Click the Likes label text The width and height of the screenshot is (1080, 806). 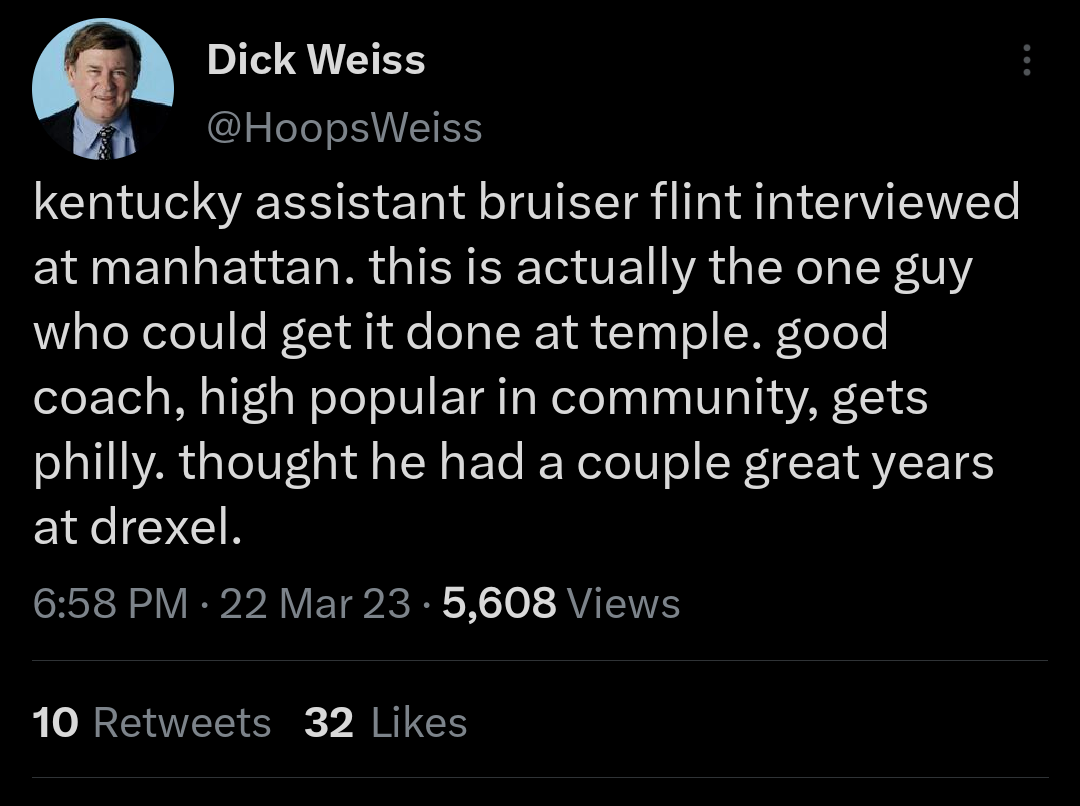[x=419, y=722]
